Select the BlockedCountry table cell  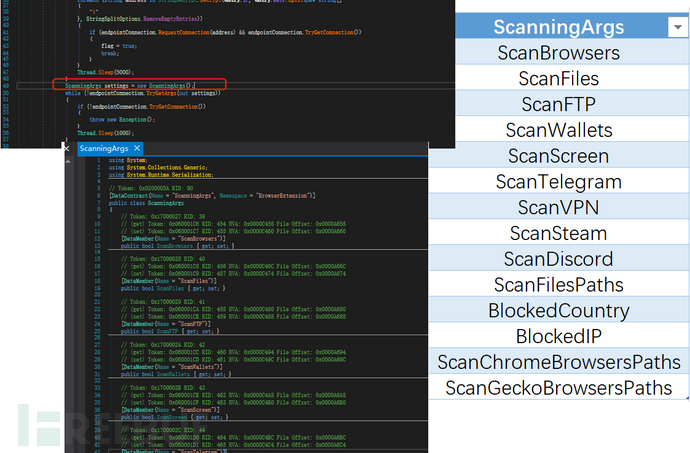point(558,311)
